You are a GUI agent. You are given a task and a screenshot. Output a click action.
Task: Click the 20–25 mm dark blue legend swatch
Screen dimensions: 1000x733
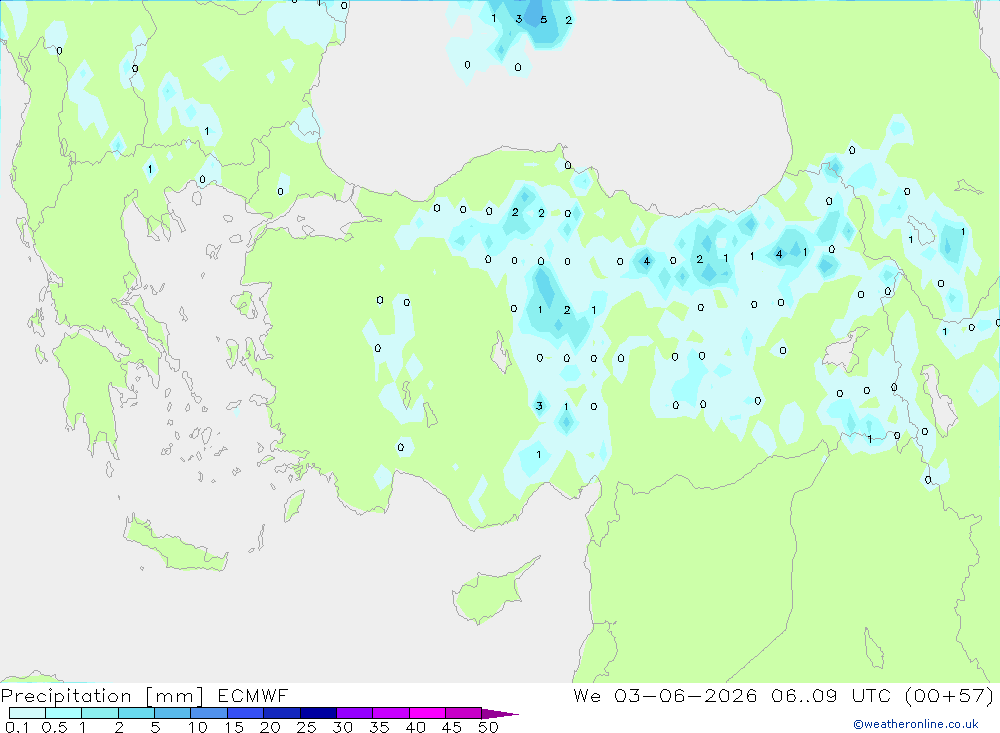pos(282,713)
